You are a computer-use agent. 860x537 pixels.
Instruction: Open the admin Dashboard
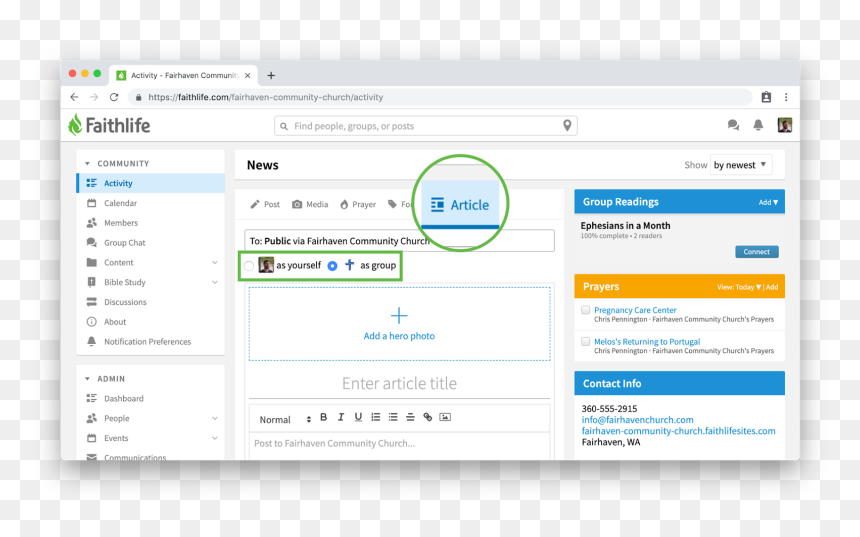point(123,398)
